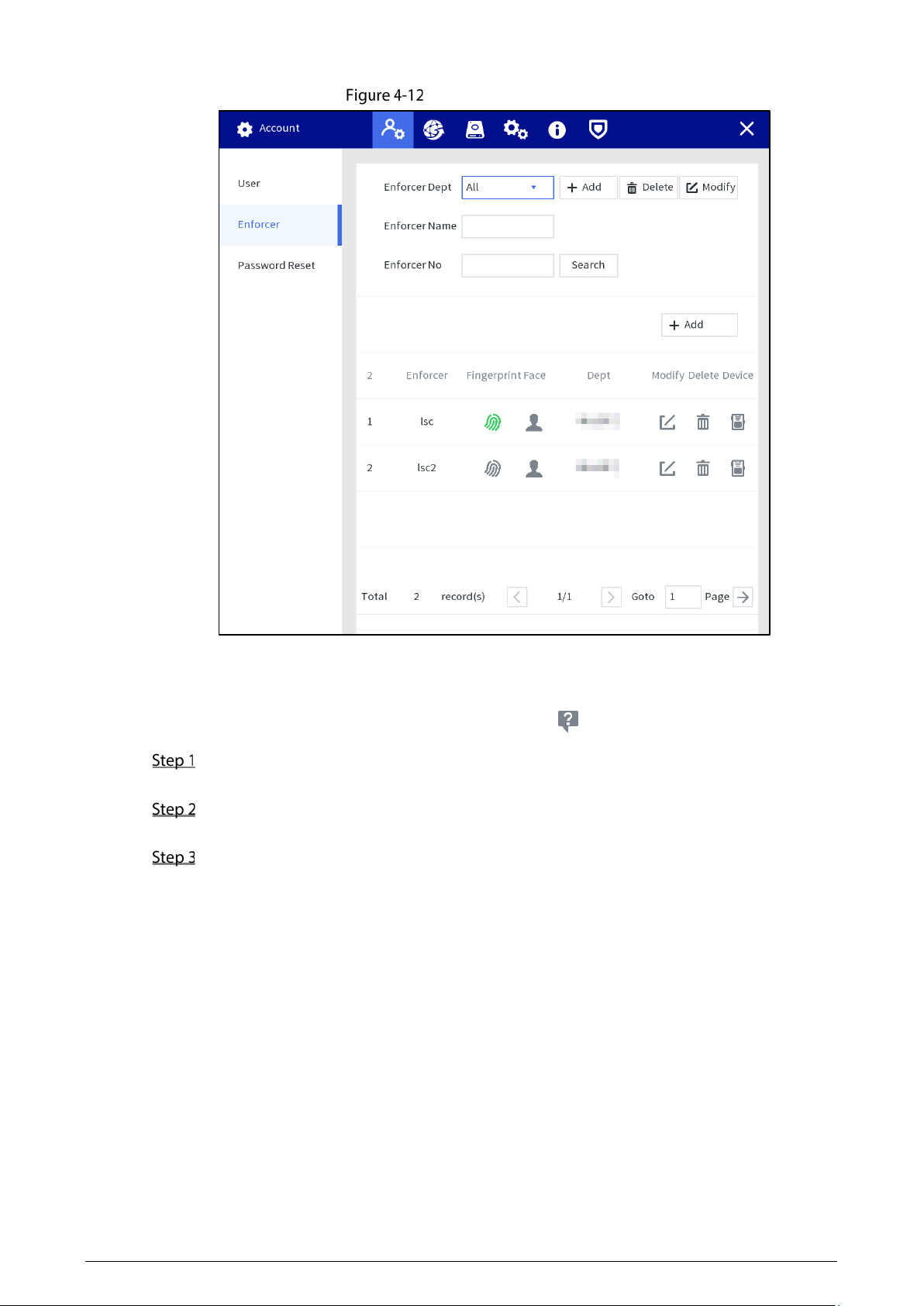This screenshot has height=1306, width=924.
Task: Click the blurred Dept cell for lsc2
Action: tap(598, 467)
